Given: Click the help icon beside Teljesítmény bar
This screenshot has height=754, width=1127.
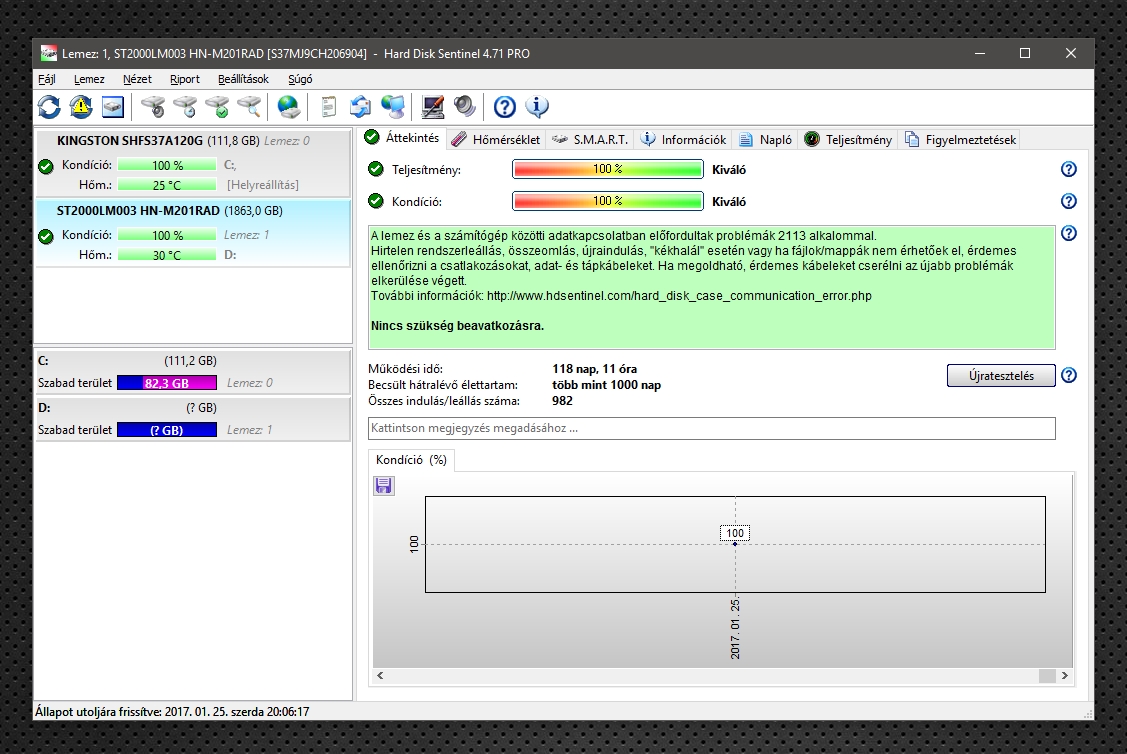Looking at the screenshot, I should (x=1069, y=169).
